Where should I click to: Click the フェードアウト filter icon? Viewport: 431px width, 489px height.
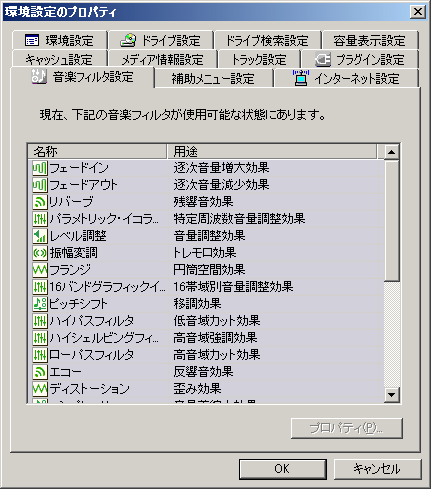tap(40, 185)
